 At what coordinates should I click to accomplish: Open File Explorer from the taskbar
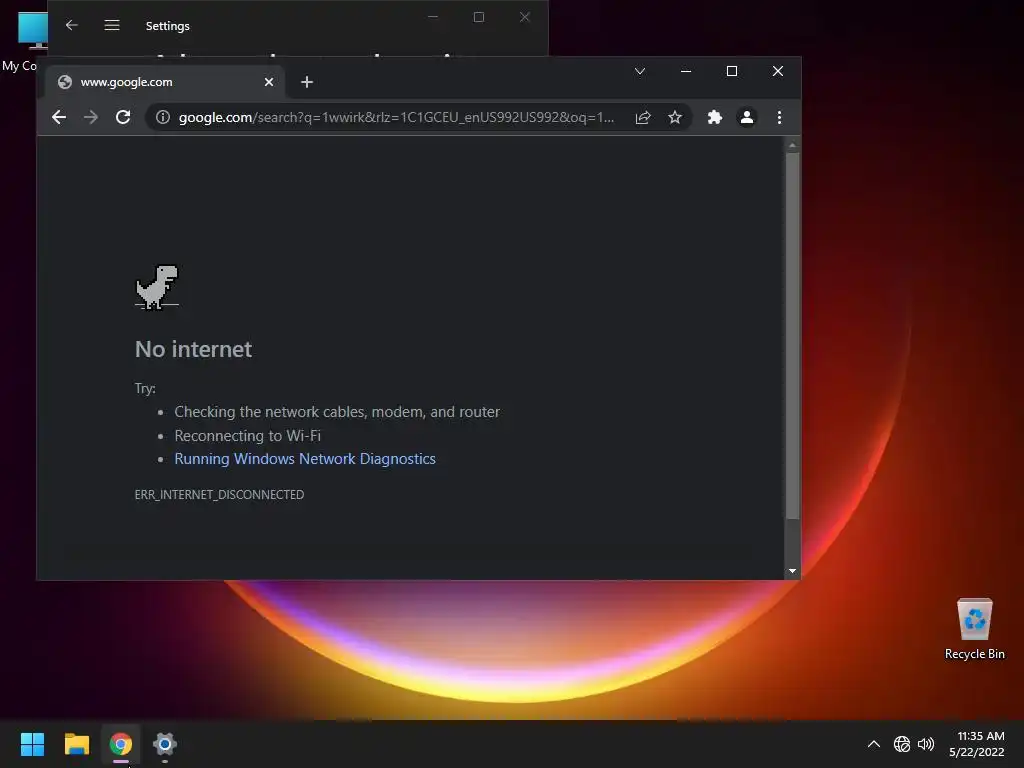76,744
